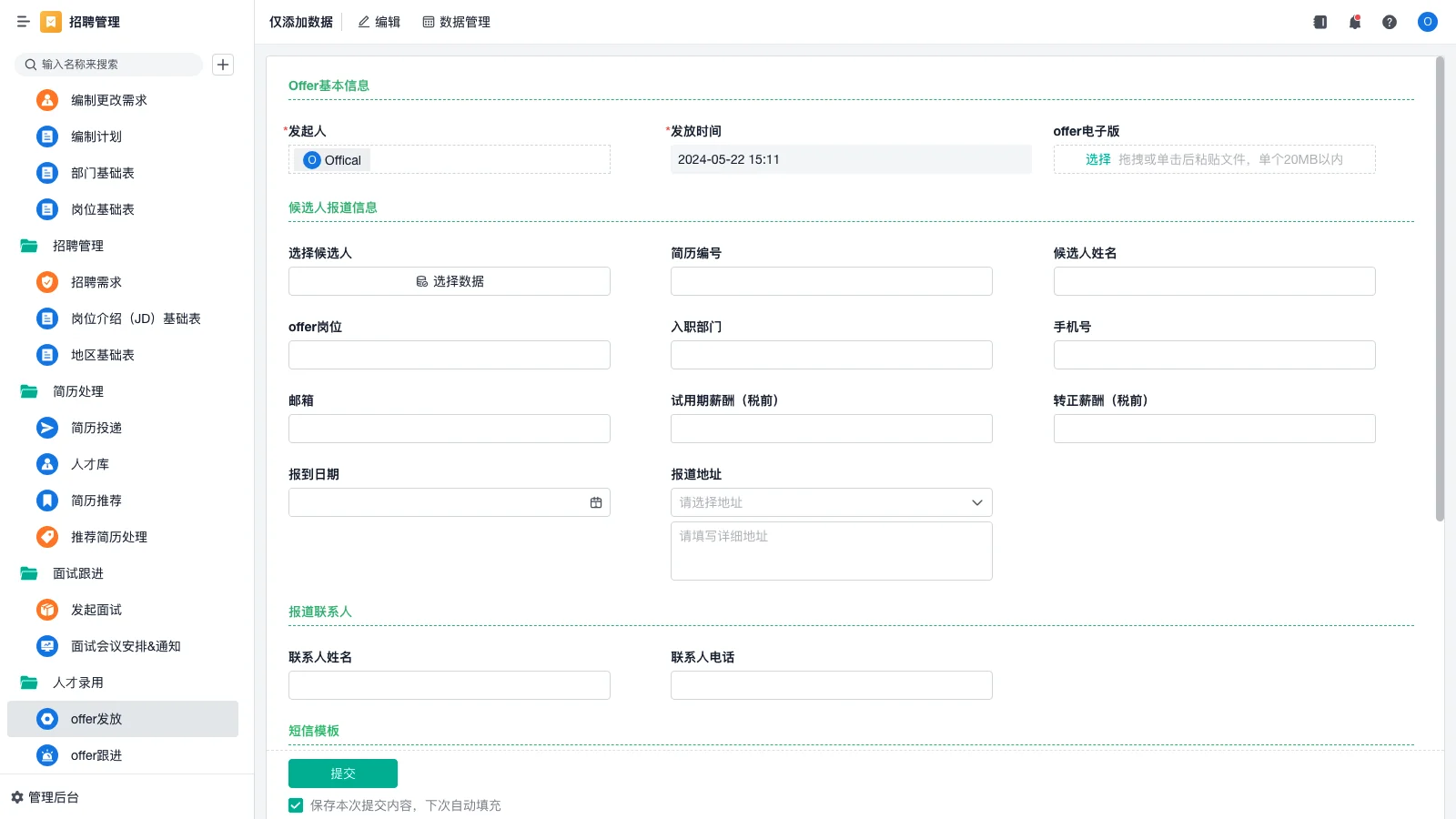Open the 请选择地址 dropdown
1456x819 pixels.
(x=829, y=501)
